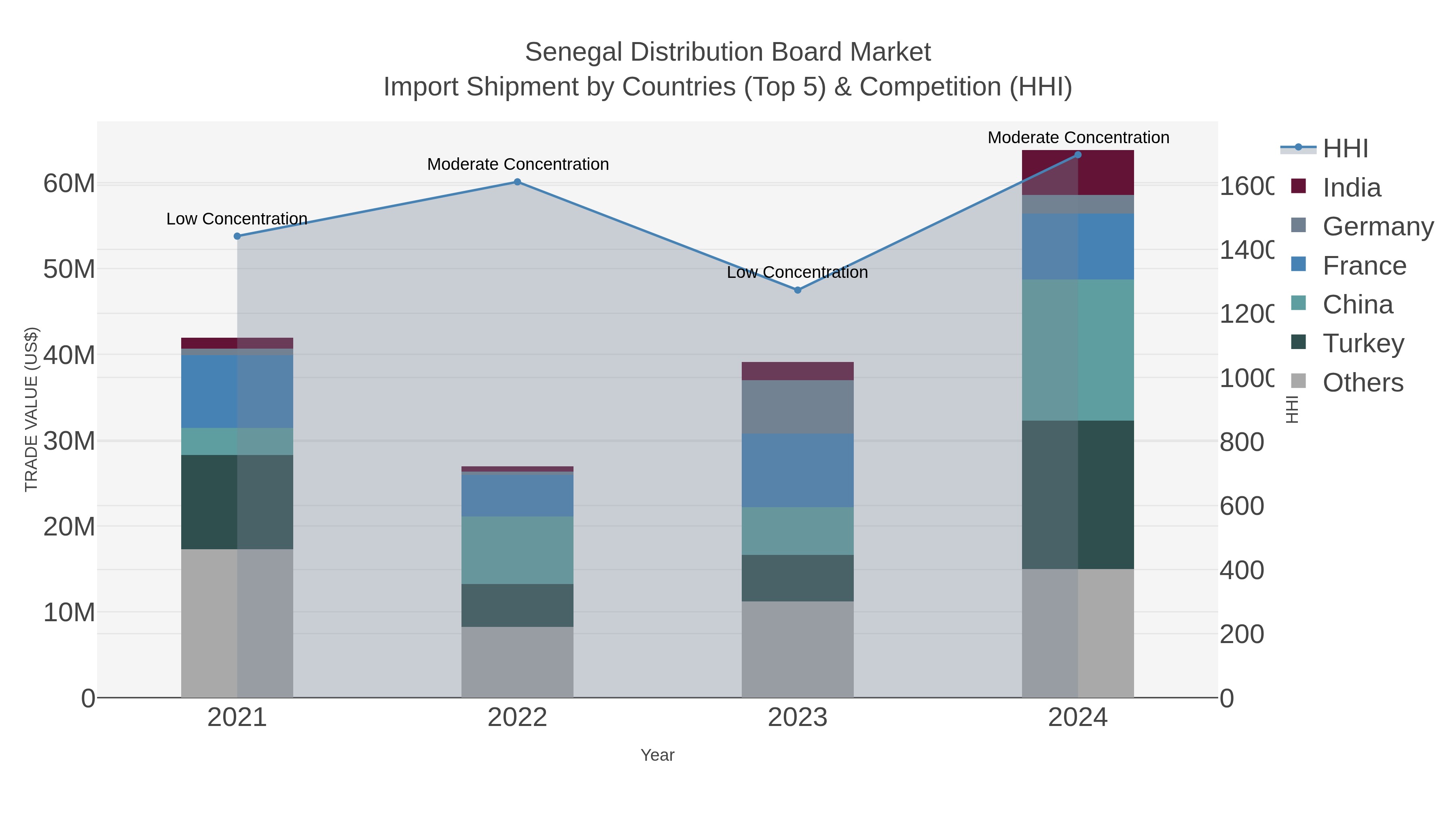Click the France blue legend swatch
Image resolution: width=1456 pixels, height=819 pixels.
click(1299, 264)
